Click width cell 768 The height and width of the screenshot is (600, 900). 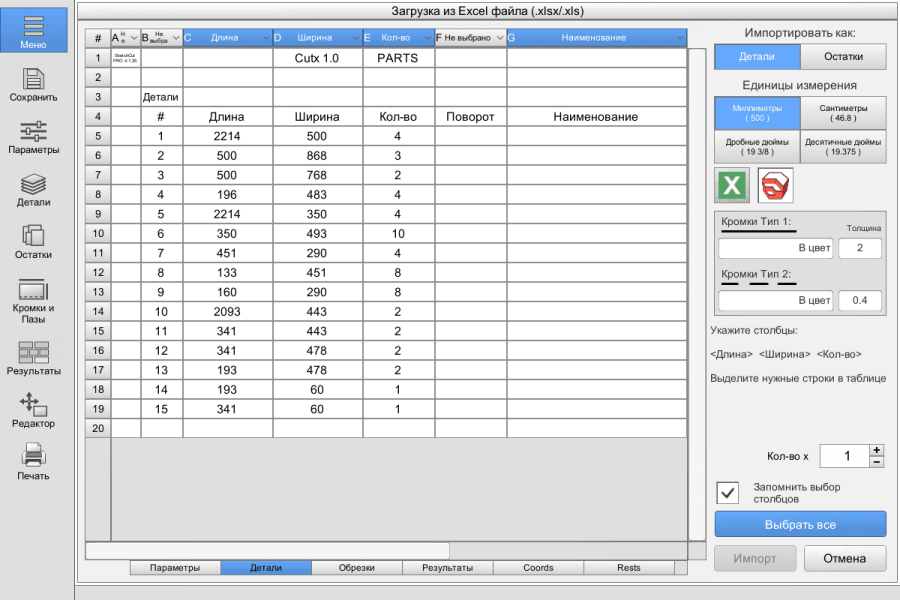point(318,175)
